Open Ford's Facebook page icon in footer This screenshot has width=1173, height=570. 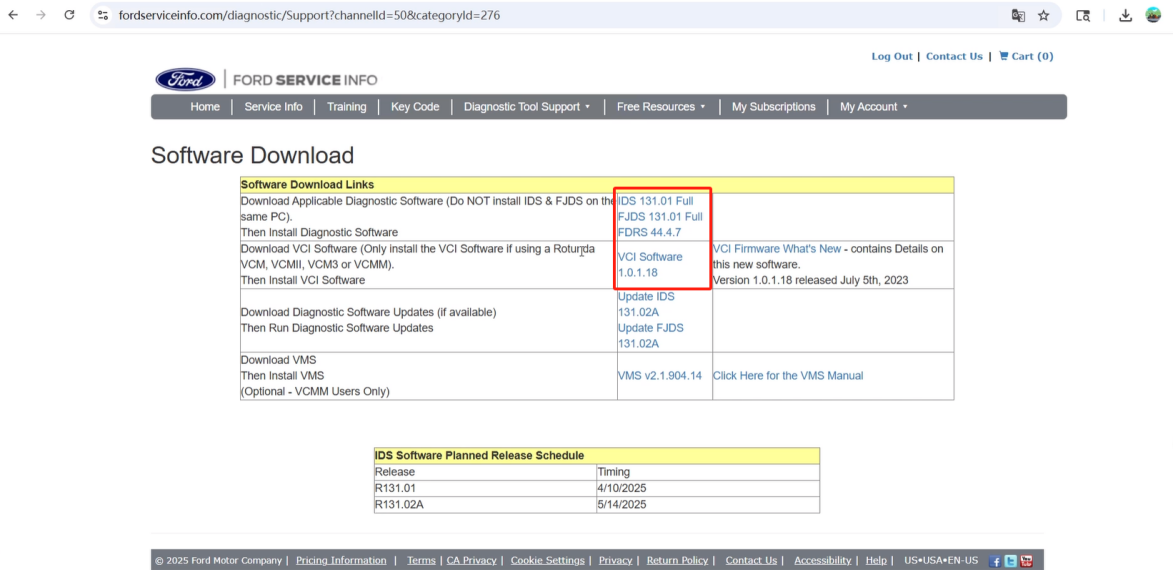tap(995, 561)
